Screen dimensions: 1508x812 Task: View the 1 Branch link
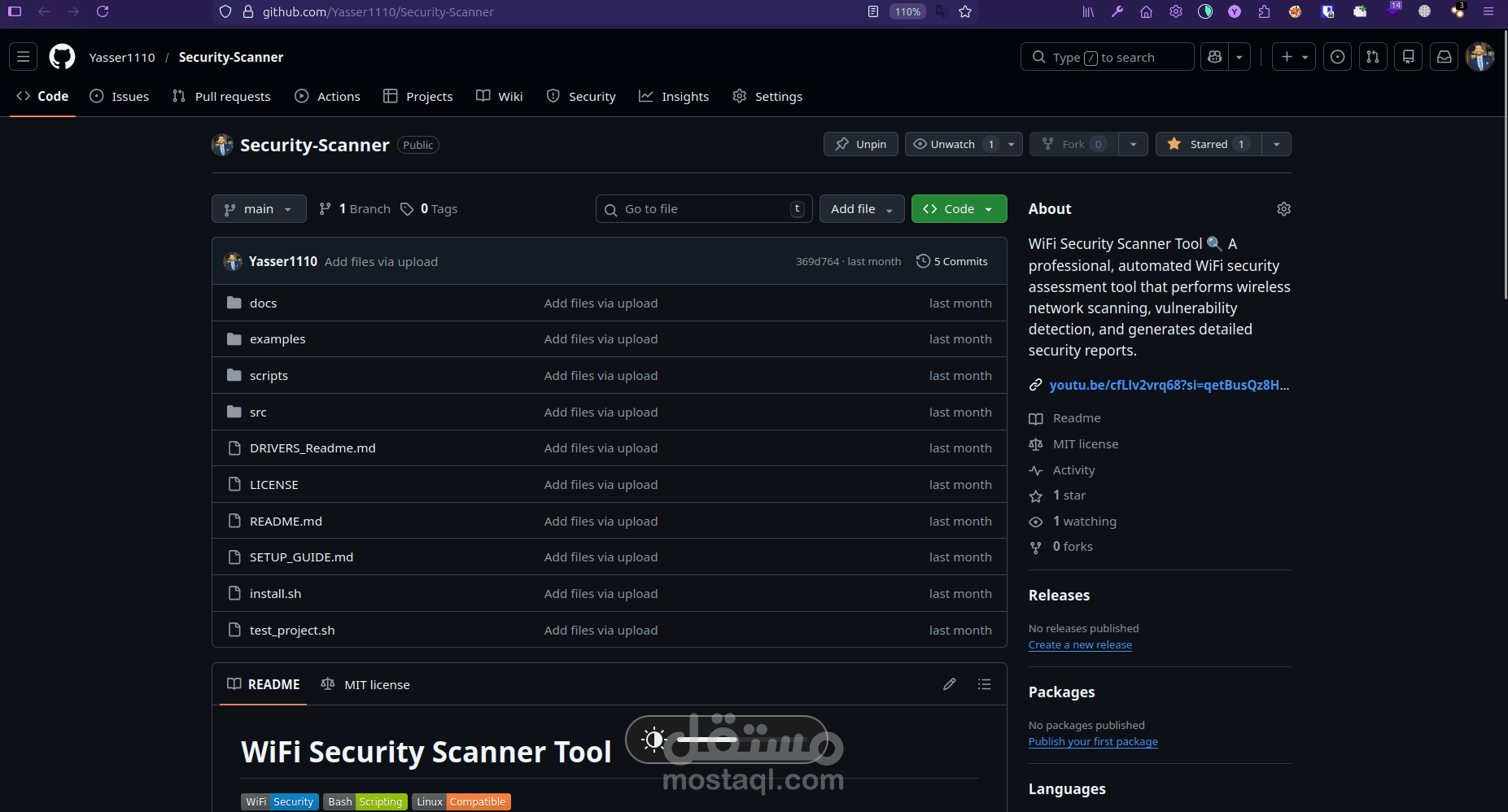[x=355, y=209]
